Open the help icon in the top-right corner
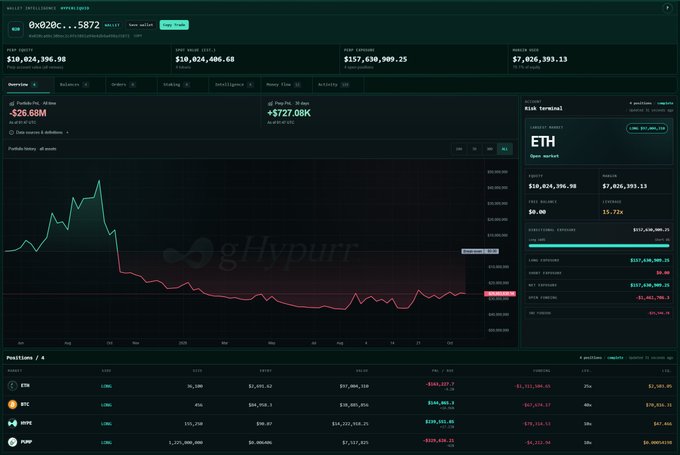The image size is (680, 455). click(x=667, y=8)
